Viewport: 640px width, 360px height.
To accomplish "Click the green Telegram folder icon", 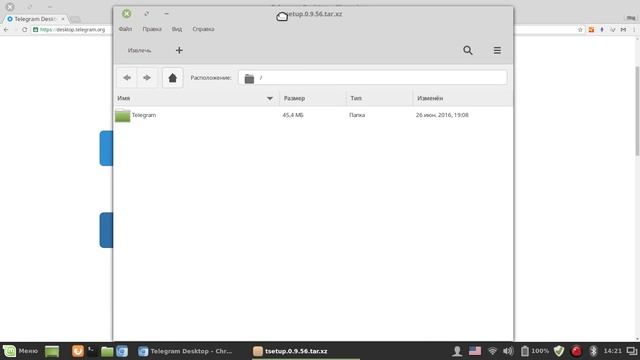I will [x=122, y=116].
